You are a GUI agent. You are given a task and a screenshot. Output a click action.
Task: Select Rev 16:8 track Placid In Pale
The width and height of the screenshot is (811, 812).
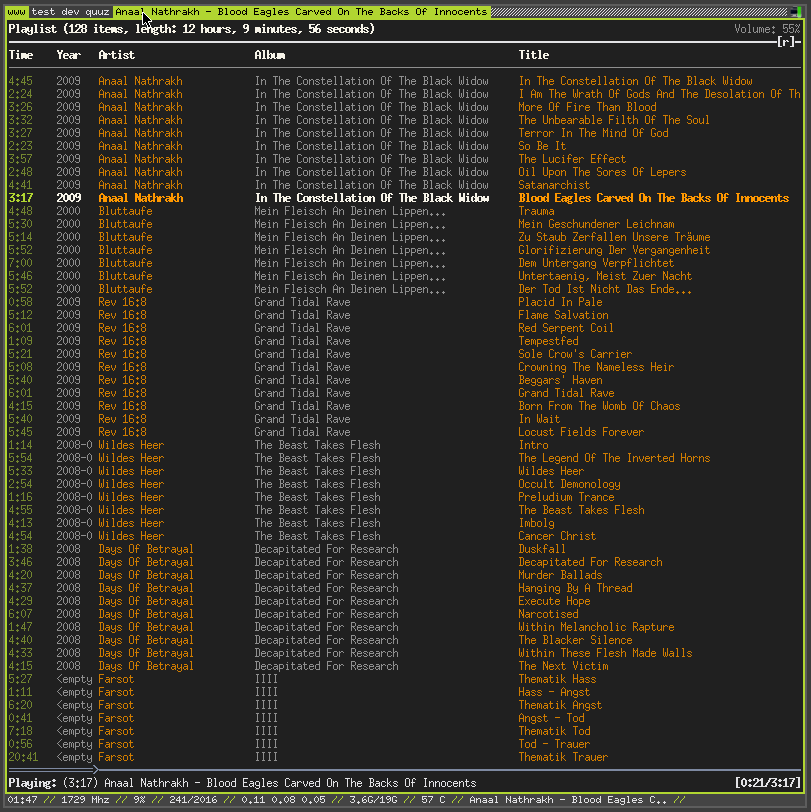[560, 301]
